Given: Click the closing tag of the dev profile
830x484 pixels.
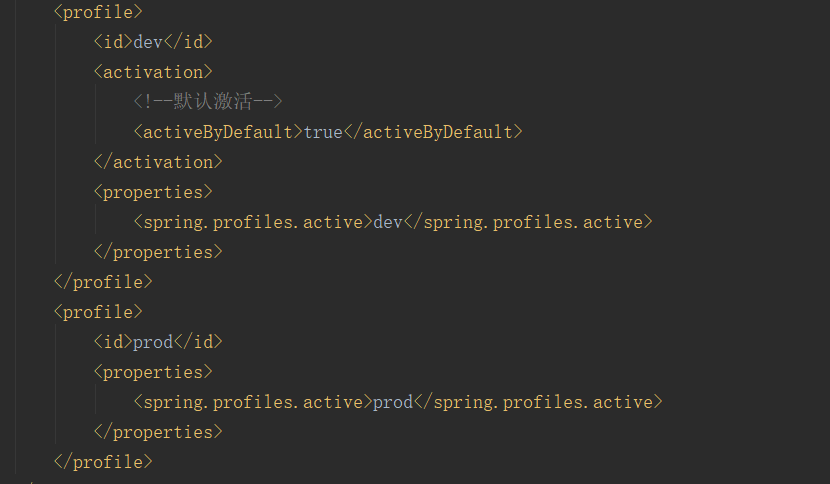Looking at the screenshot, I should [x=103, y=282].
